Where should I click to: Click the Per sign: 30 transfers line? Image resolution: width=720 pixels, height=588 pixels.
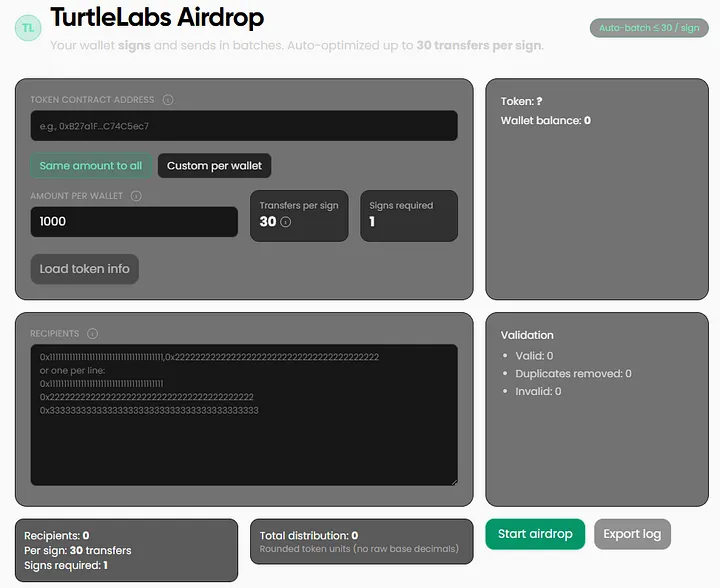point(78,550)
